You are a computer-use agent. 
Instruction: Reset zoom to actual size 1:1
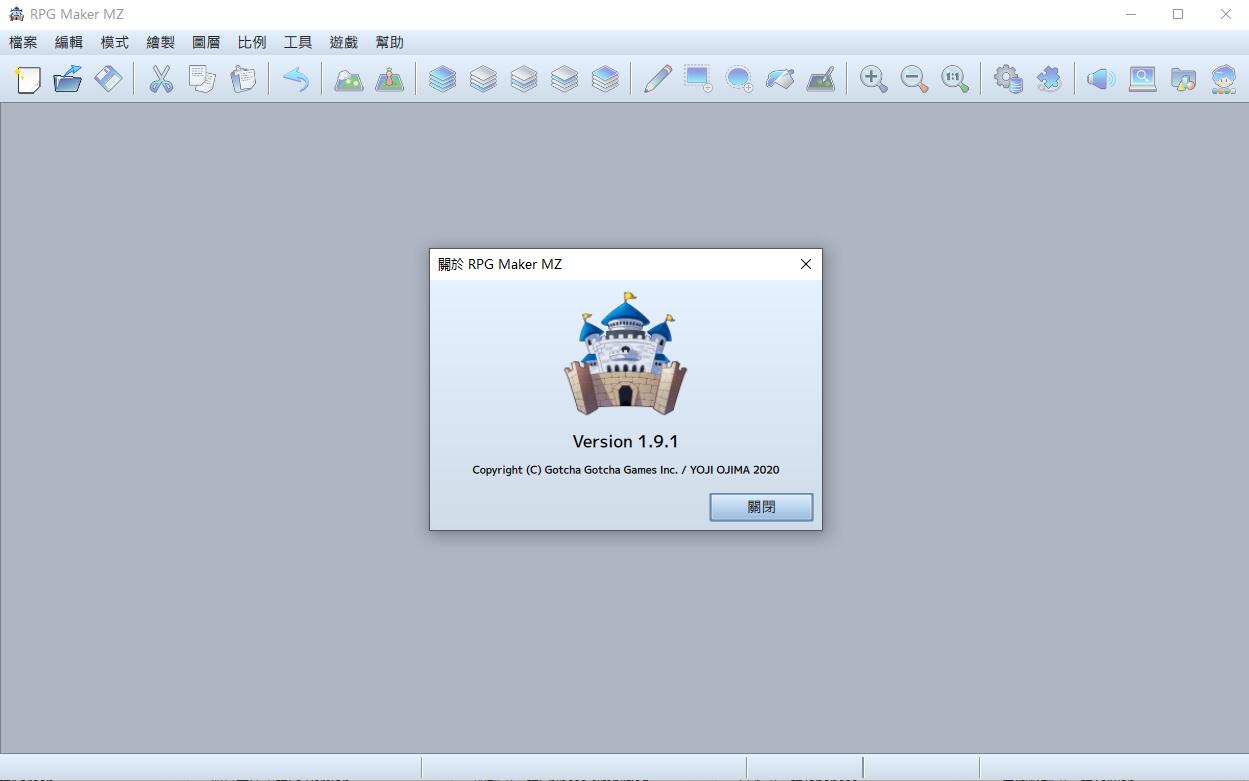point(955,79)
